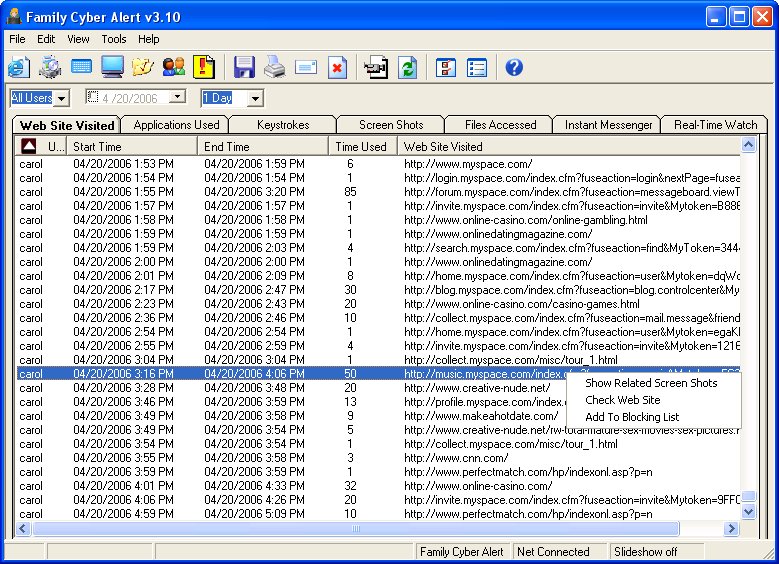Switch to the Keystrokes tab

tap(282, 125)
